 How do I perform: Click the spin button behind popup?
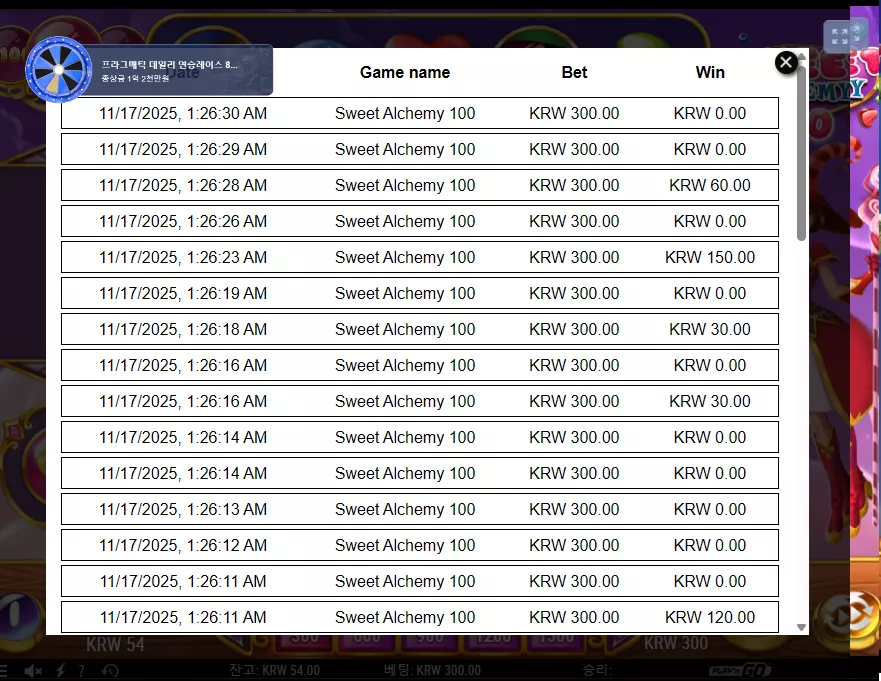[848, 618]
